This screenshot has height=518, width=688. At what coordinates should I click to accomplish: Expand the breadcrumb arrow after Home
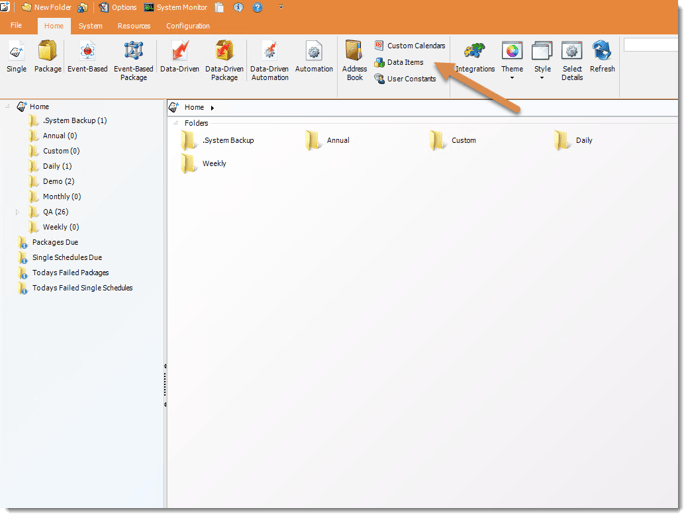[x=212, y=108]
